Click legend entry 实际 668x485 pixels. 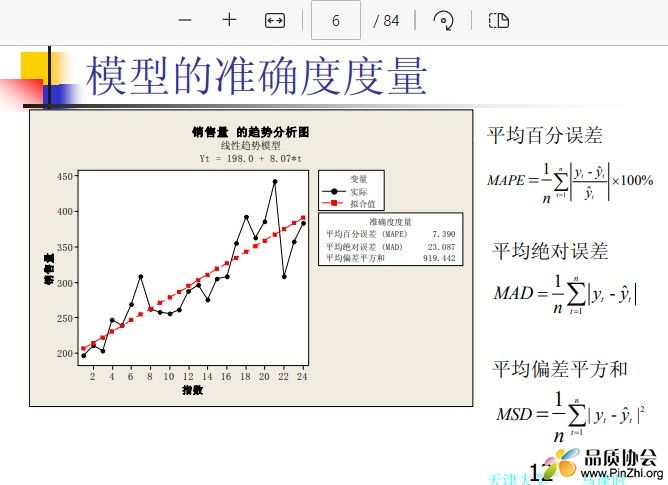tap(358, 192)
